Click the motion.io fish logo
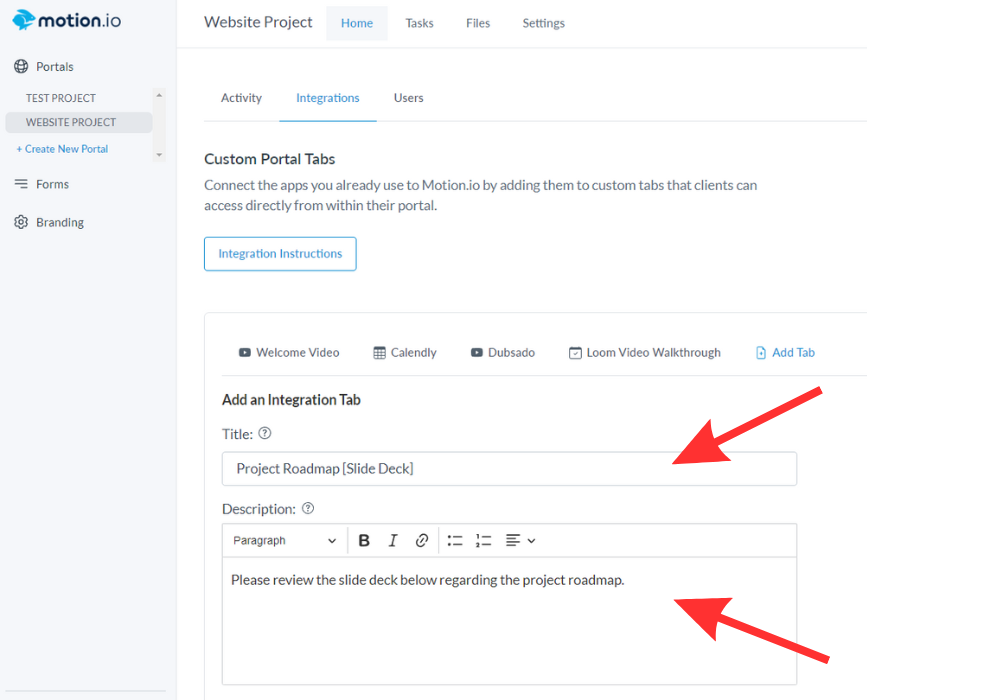Viewport: 1000px width, 700px height. coord(23,19)
